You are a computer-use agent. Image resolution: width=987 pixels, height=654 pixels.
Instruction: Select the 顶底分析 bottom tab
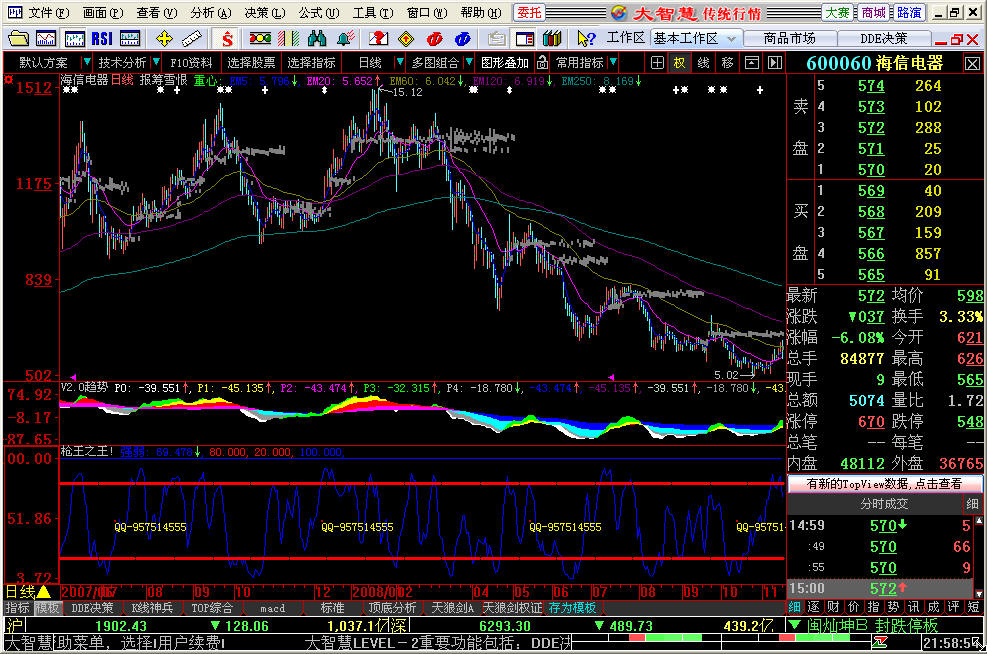392,608
